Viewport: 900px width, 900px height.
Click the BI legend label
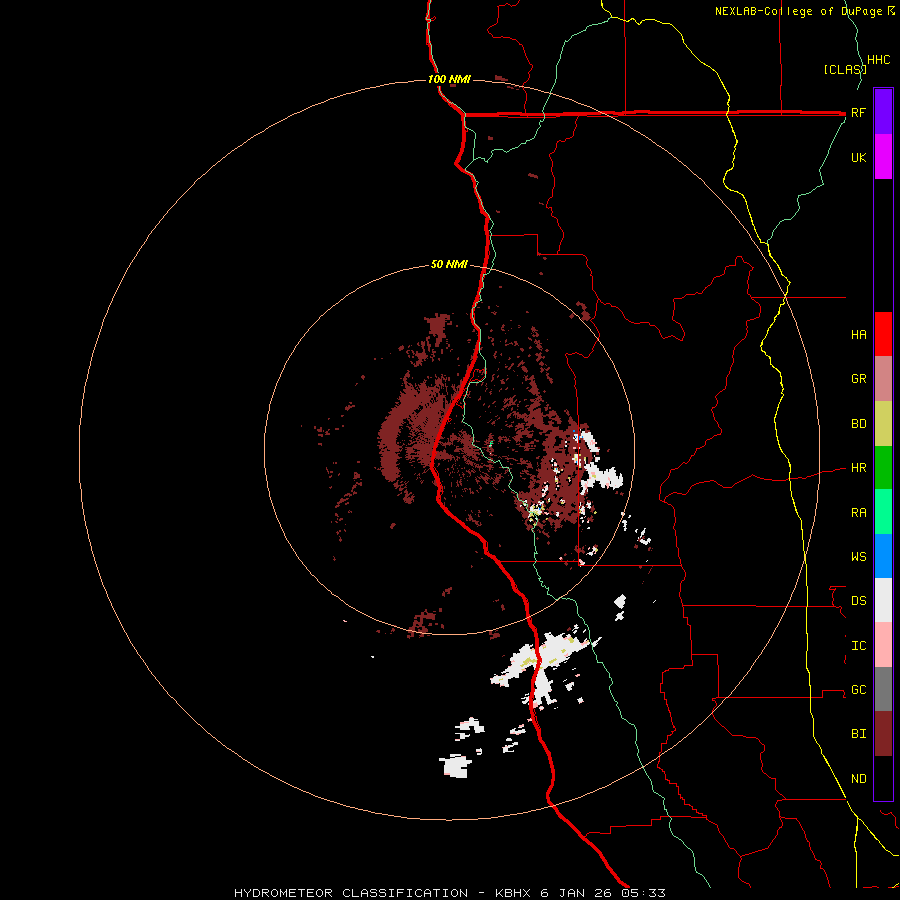tap(859, 734)
